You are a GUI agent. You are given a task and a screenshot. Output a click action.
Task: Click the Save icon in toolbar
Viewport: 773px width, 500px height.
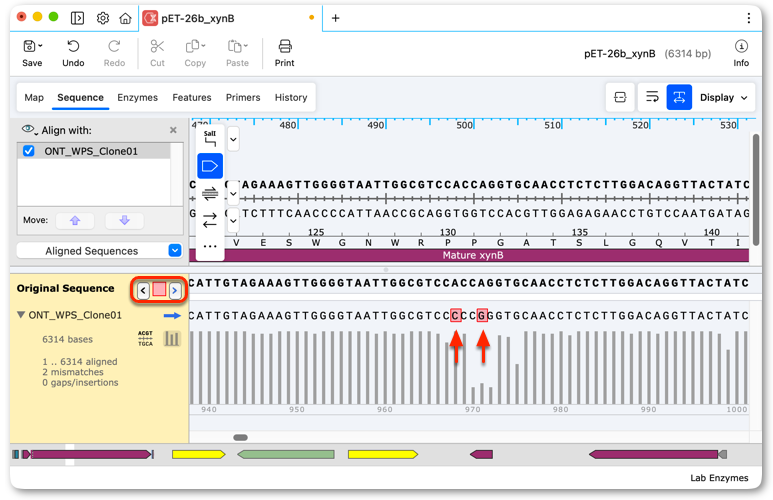29,46
